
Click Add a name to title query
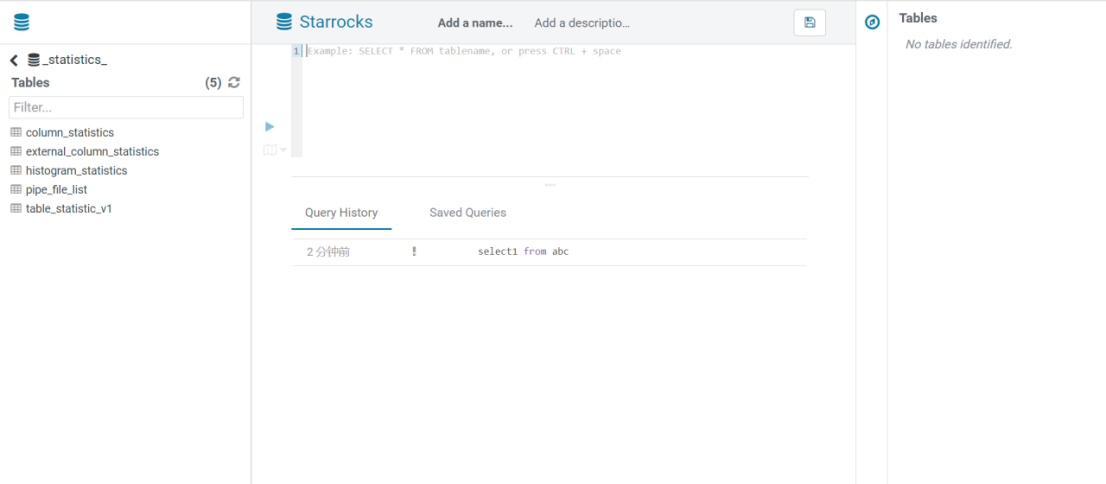475,23
